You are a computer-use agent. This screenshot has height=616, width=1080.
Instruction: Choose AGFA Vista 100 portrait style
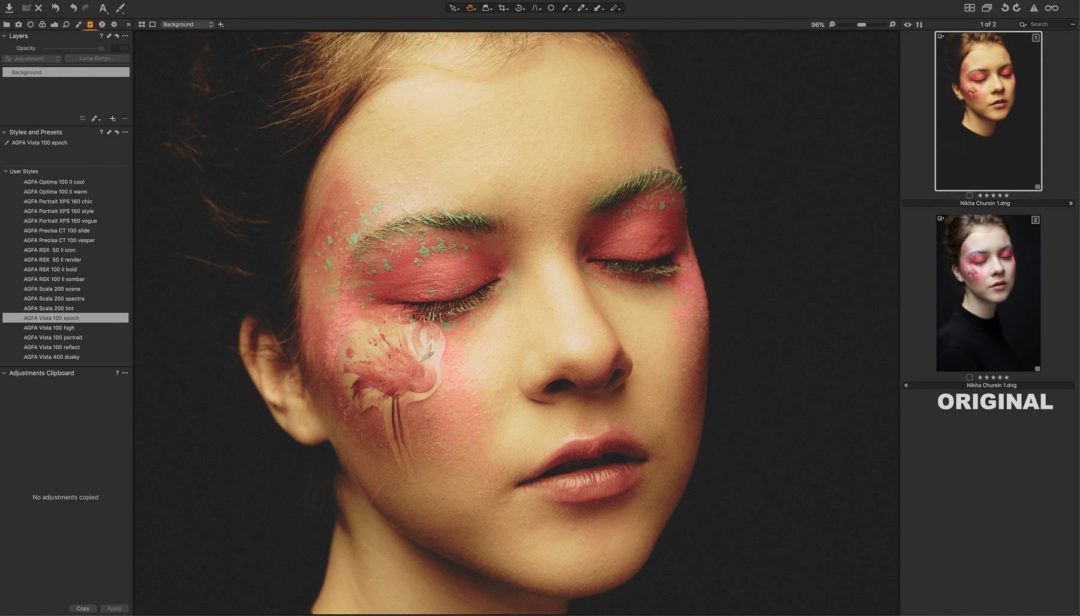tap(51, 337)
